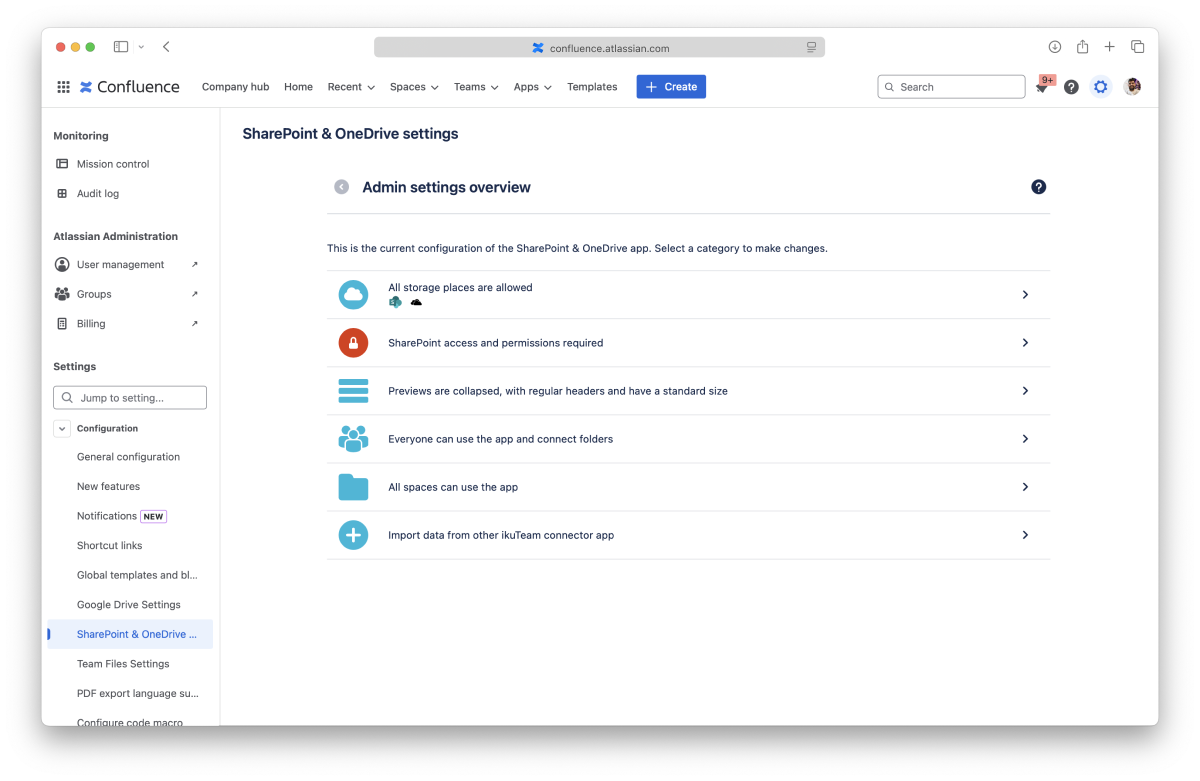
Task: Open the Recent dropdown menu
Action: (351, 87)
